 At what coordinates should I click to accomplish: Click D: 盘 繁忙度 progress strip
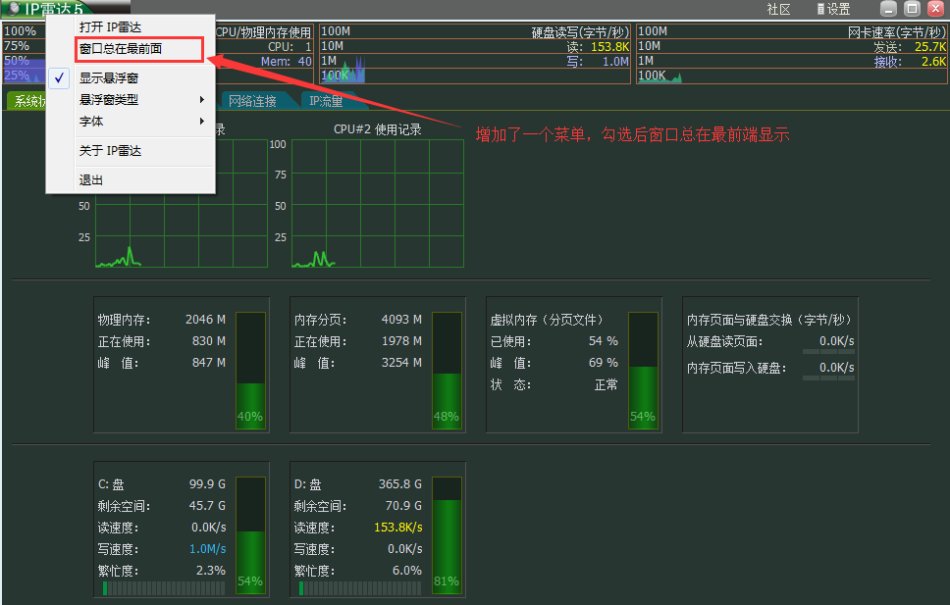[360, 588]
